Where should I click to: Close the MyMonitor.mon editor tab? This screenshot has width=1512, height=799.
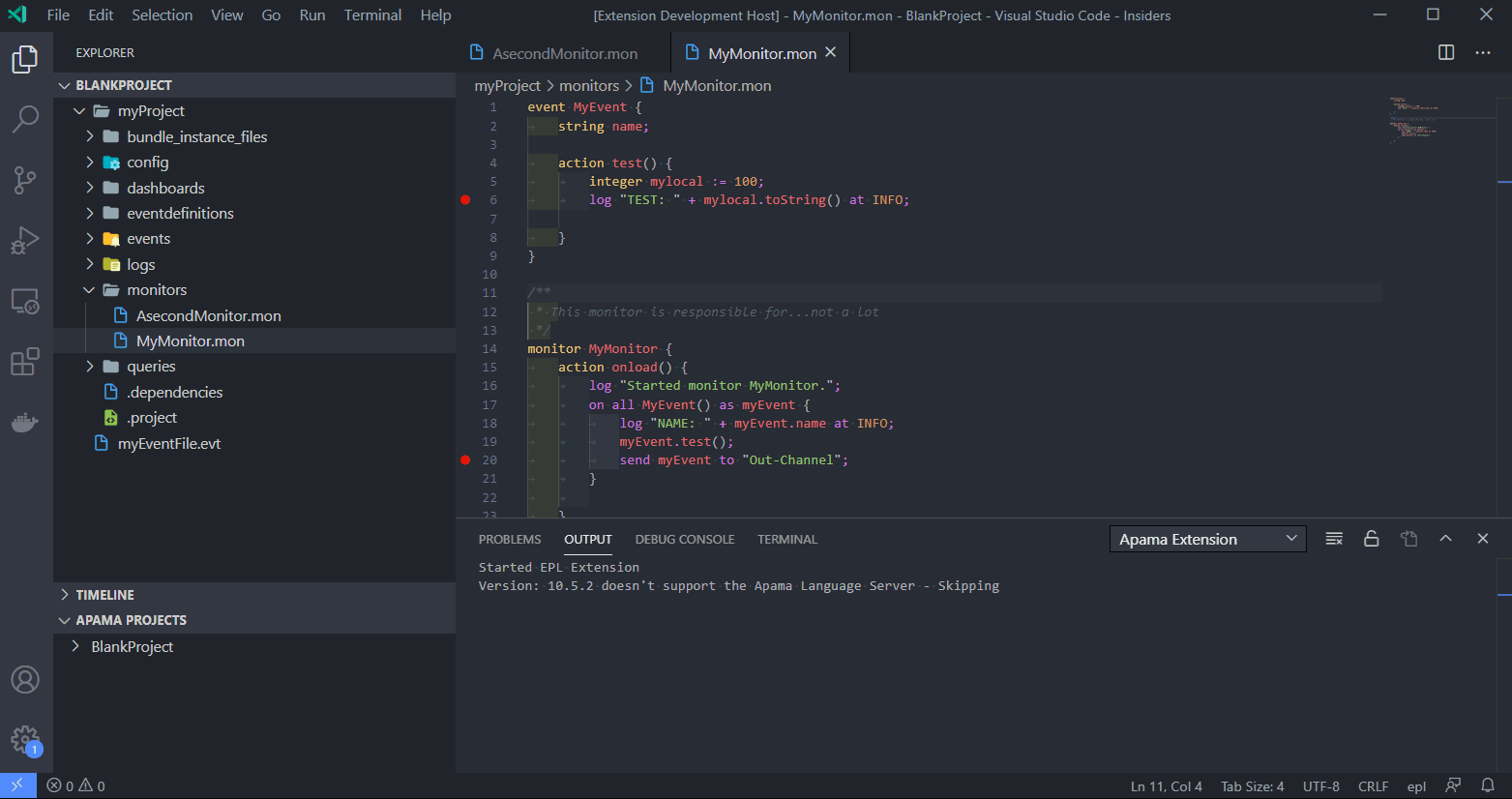(830, 52)
